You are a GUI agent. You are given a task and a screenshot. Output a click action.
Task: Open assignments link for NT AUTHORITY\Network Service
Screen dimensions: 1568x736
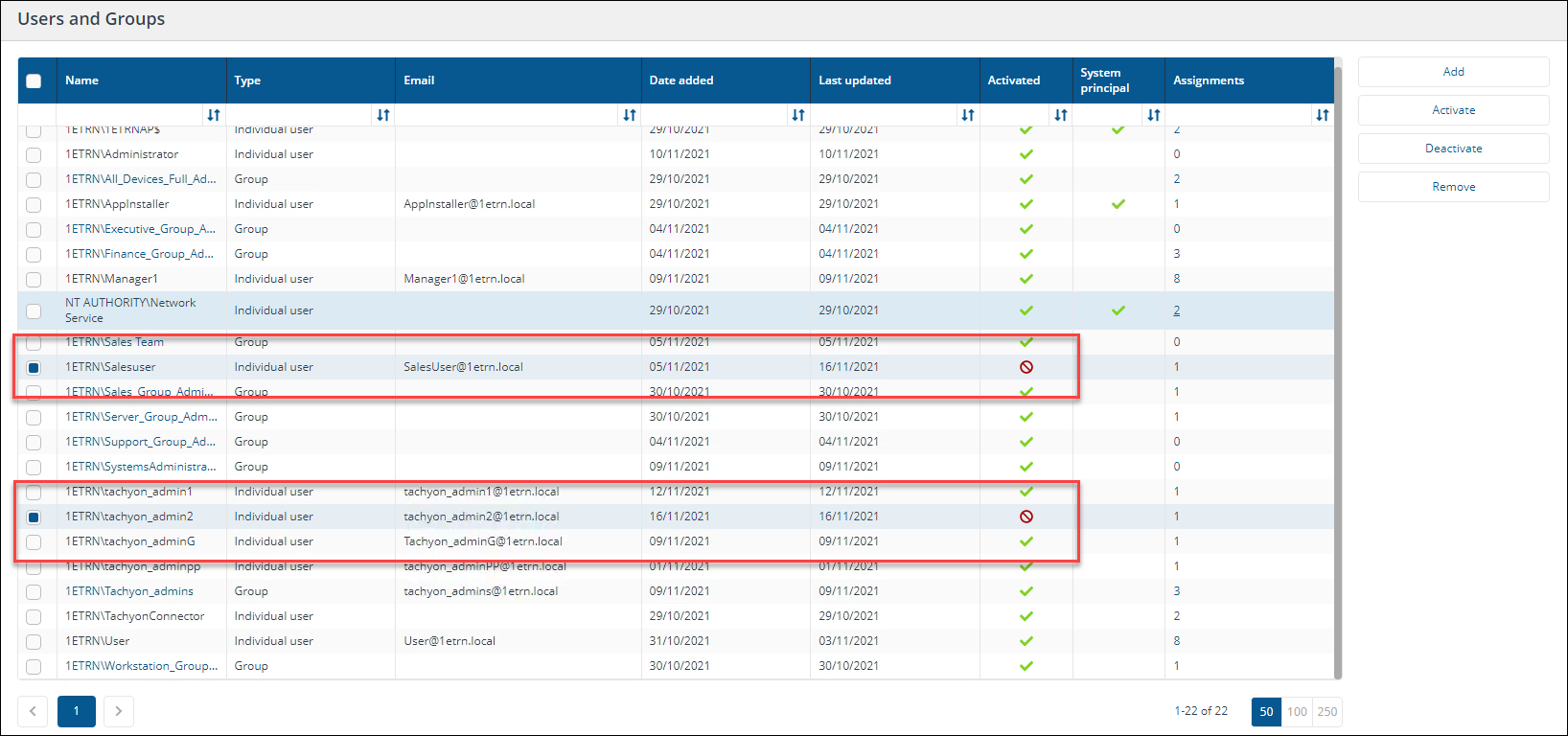pos(1177,310)
